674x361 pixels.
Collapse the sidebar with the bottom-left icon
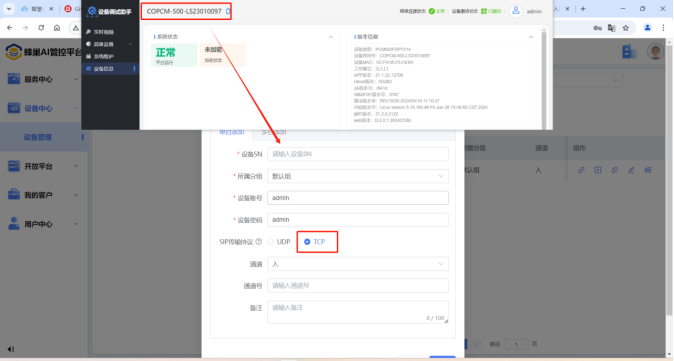11,349
